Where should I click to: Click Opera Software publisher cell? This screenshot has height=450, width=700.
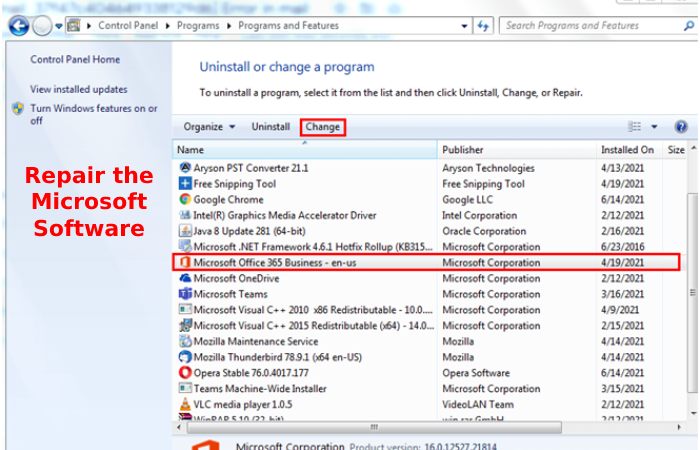(476, 373)
